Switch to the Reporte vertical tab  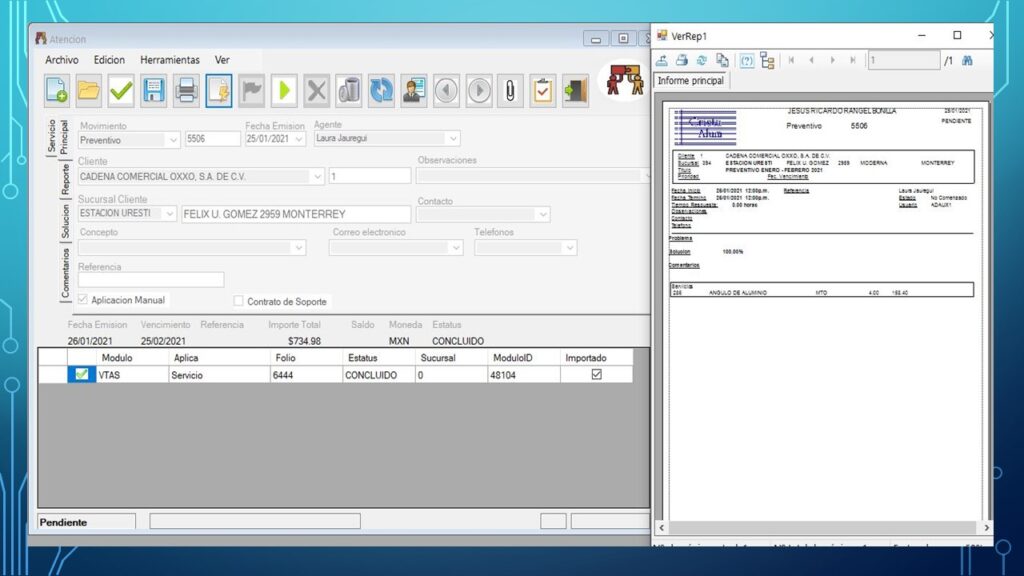click(x=66, y=178)
